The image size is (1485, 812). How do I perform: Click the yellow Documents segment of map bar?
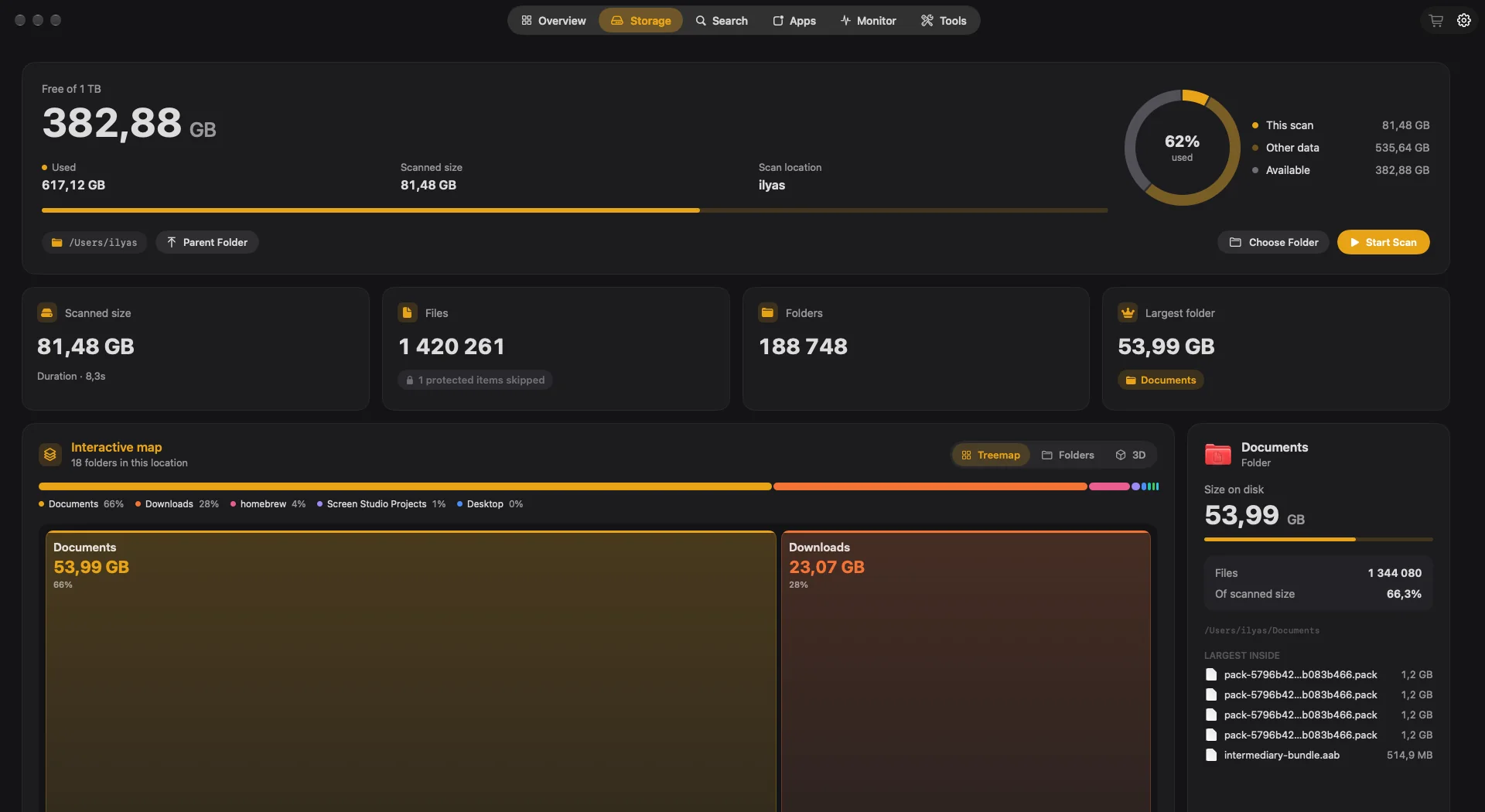tap(405, 486)
